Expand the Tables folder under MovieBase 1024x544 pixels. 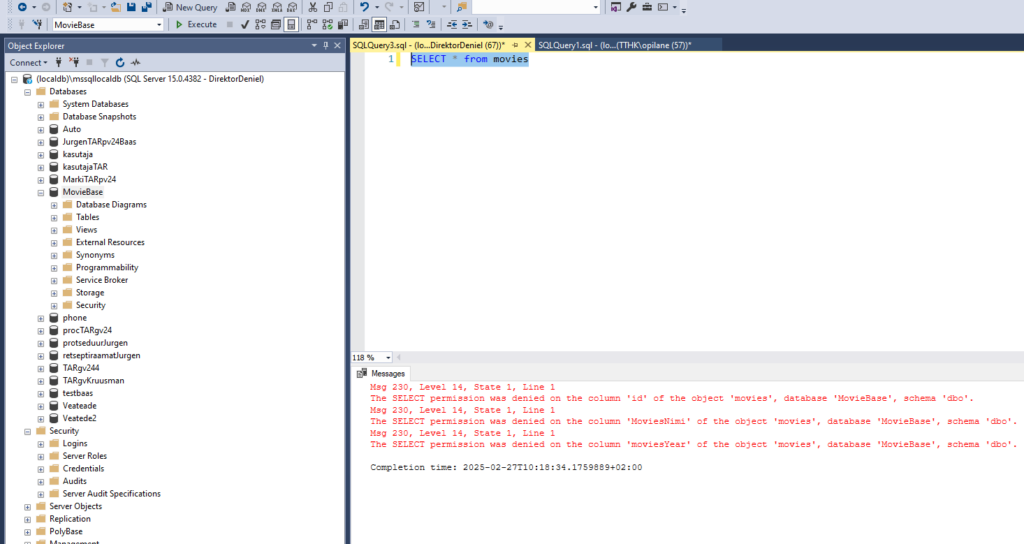click(x=54, y=217)
